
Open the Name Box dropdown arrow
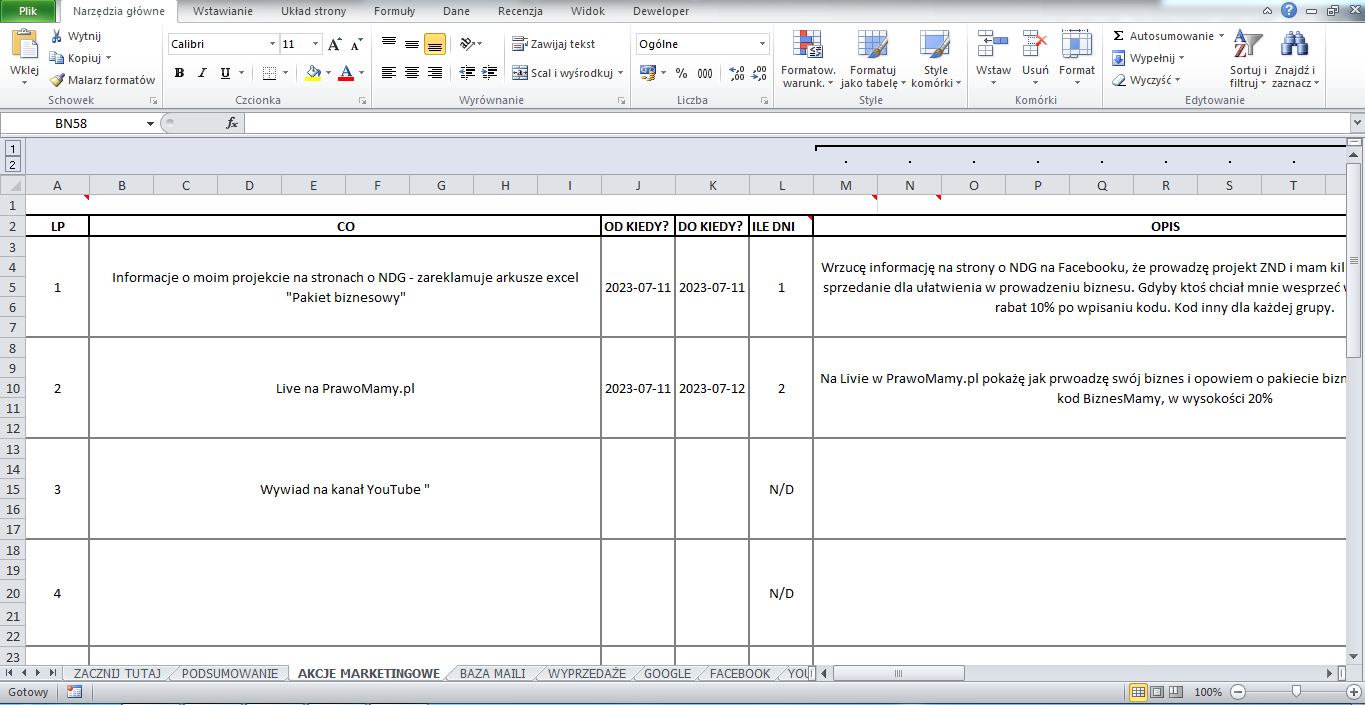click(x=150, y=123)
